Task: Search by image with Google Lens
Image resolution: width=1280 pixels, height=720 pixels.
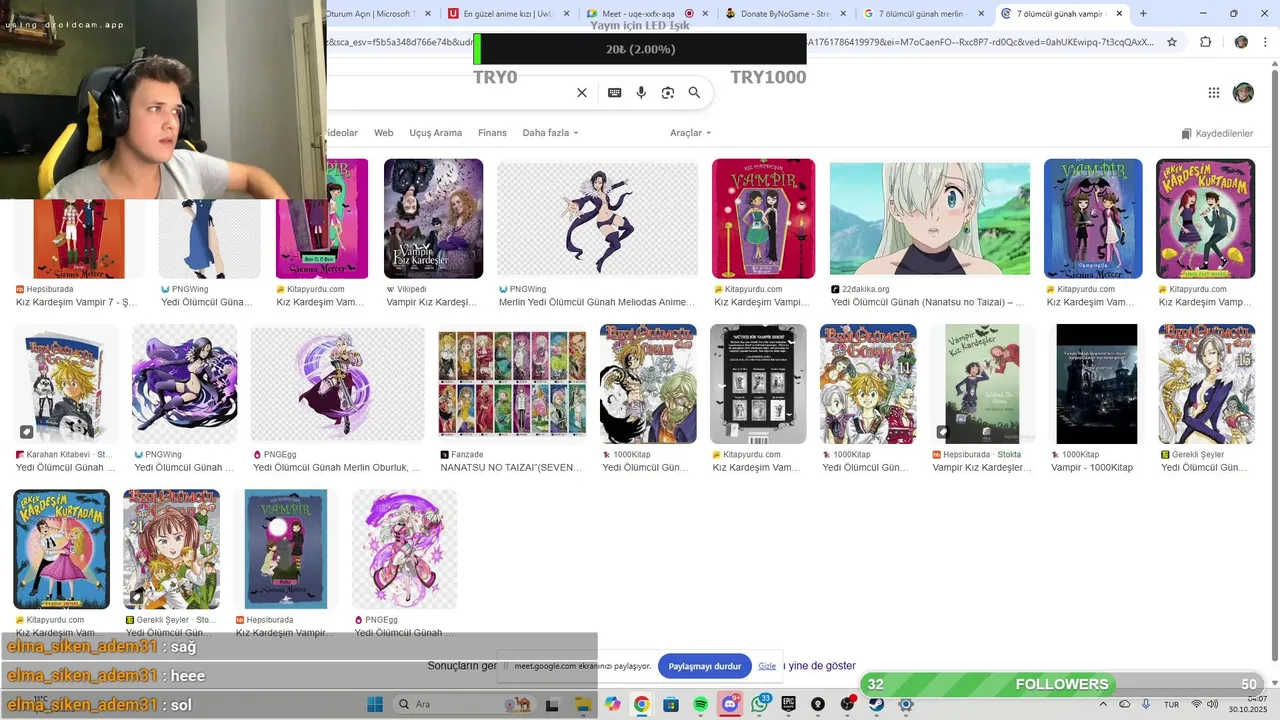Action: (x=668, y=93)
